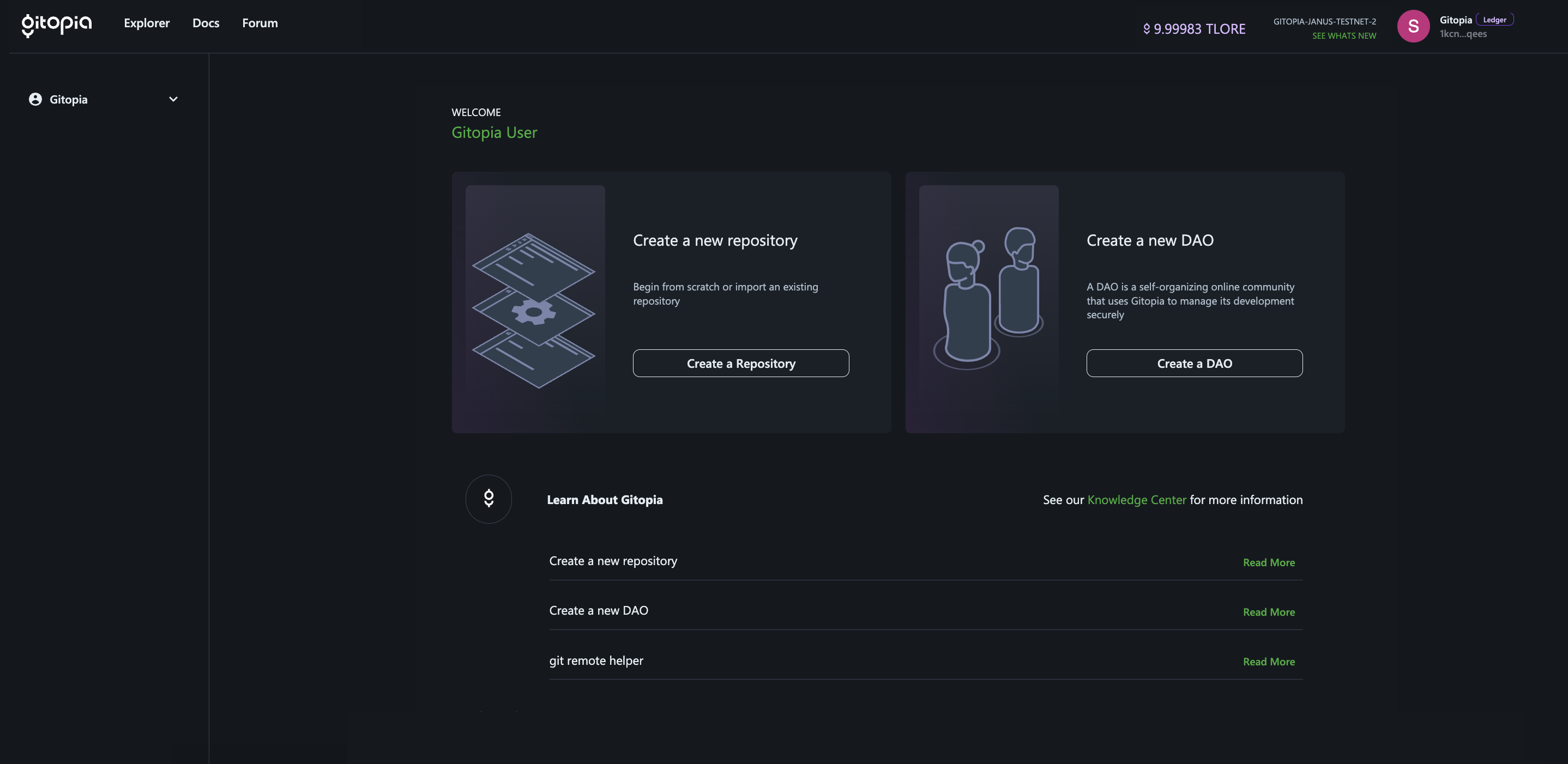Viewport: 1568px width, 764px height.
Task: Click the Gitopia logo in header
Action: coord(57,25)
